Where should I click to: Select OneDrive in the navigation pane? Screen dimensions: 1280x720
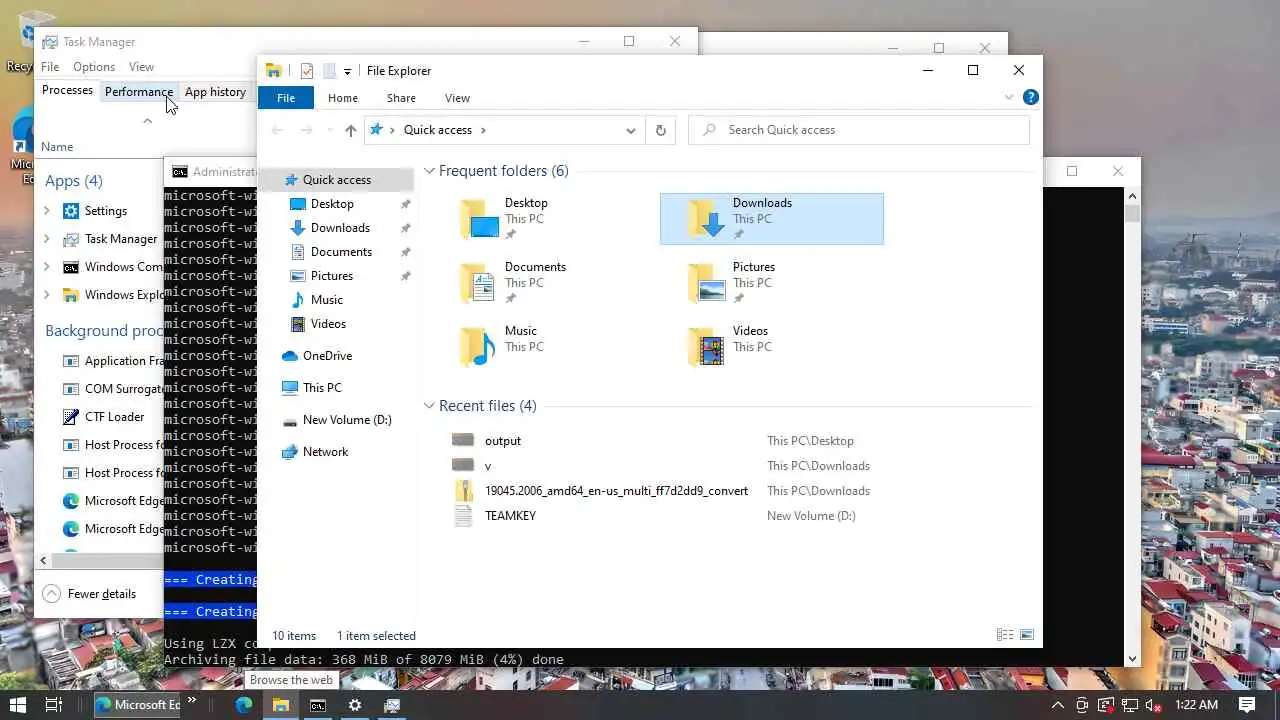tap(327, 356)
